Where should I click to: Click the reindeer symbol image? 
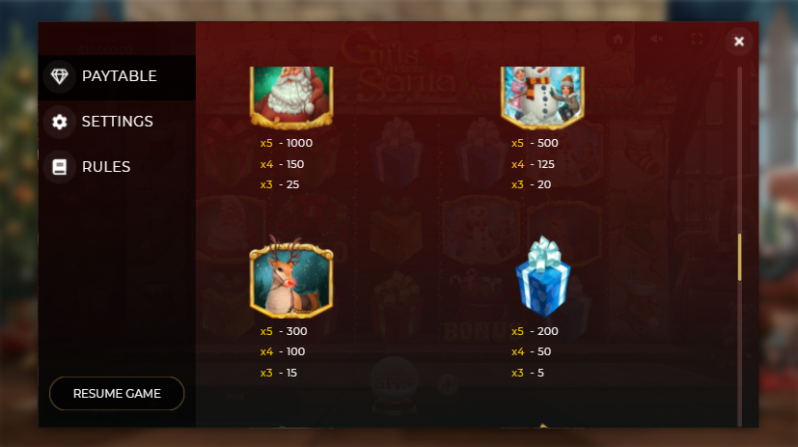(292, 277)
